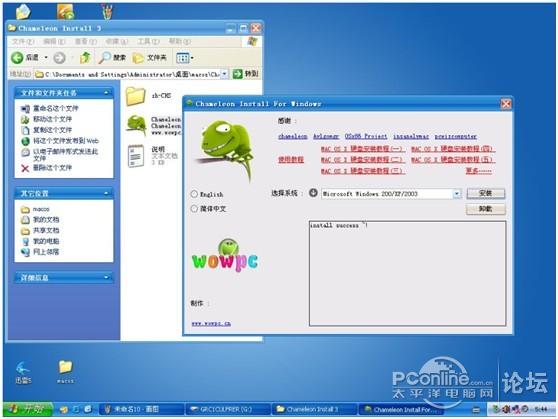Open the system selection dropdown arrow
The width and height of the screenshot is (558, 419).
[457, 194]
